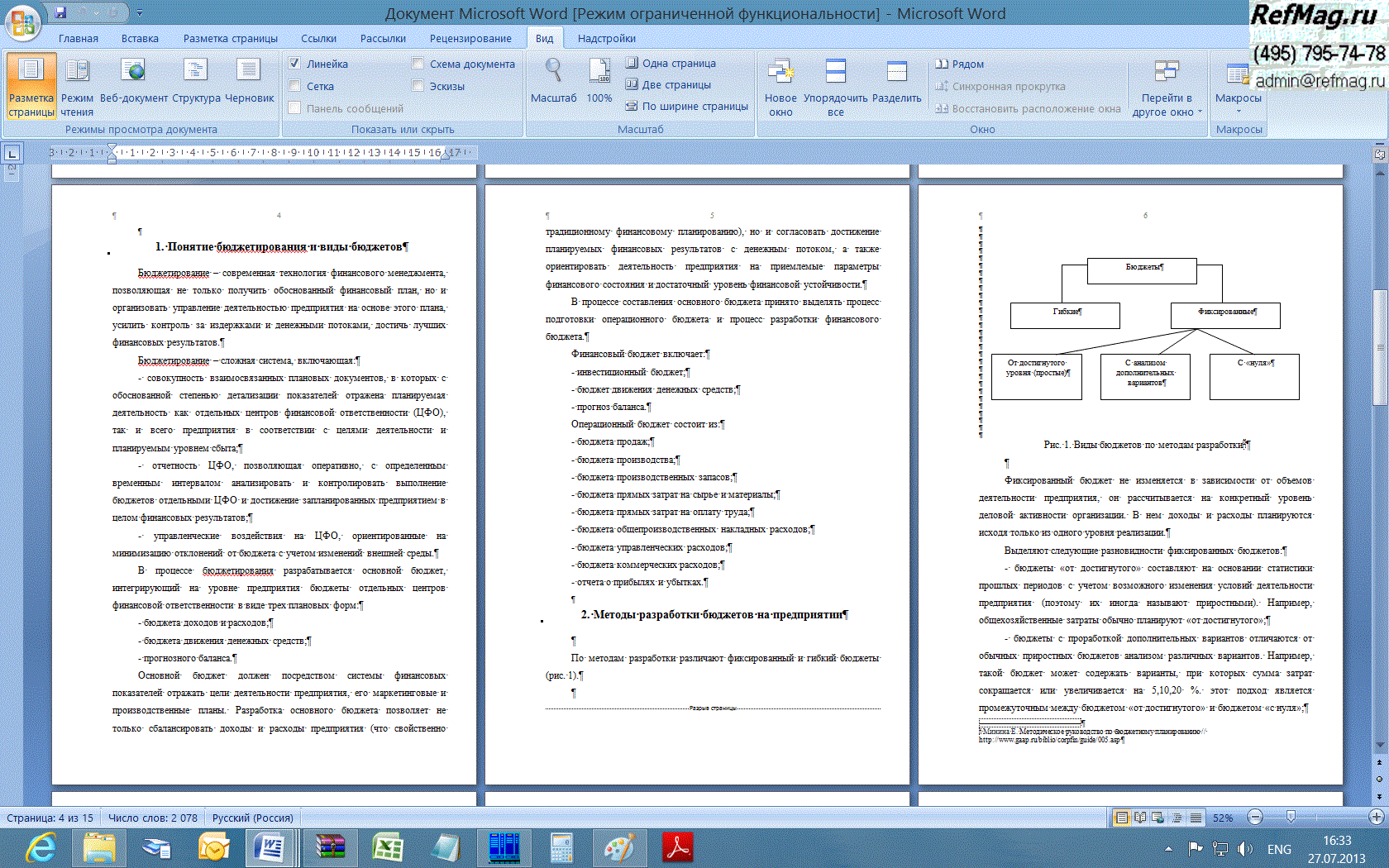The height and width of the screenshot is (868, 1389).
Task: Open Excel from the Windows taskbar
Action: (387, 848)
